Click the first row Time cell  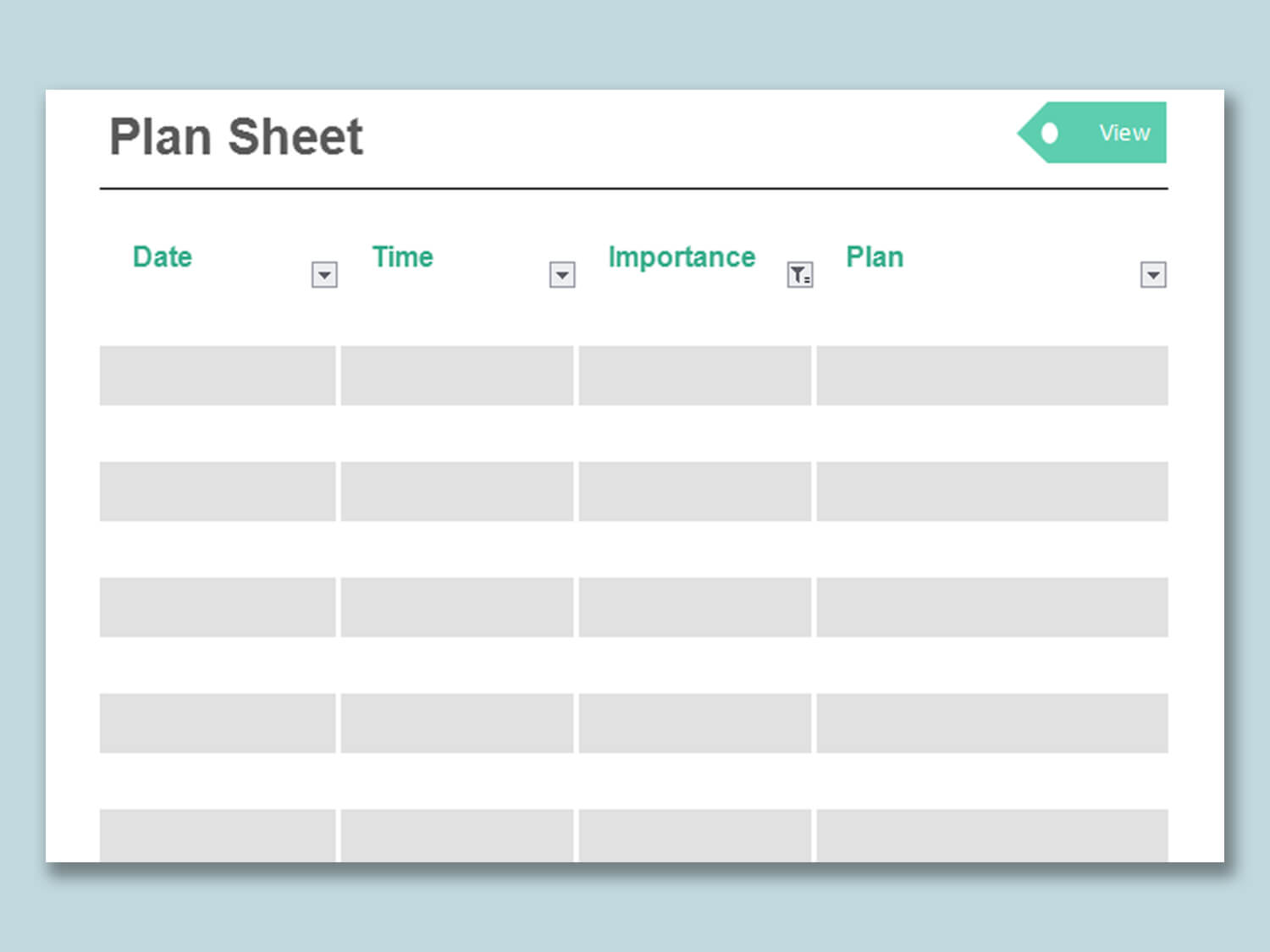457,375
